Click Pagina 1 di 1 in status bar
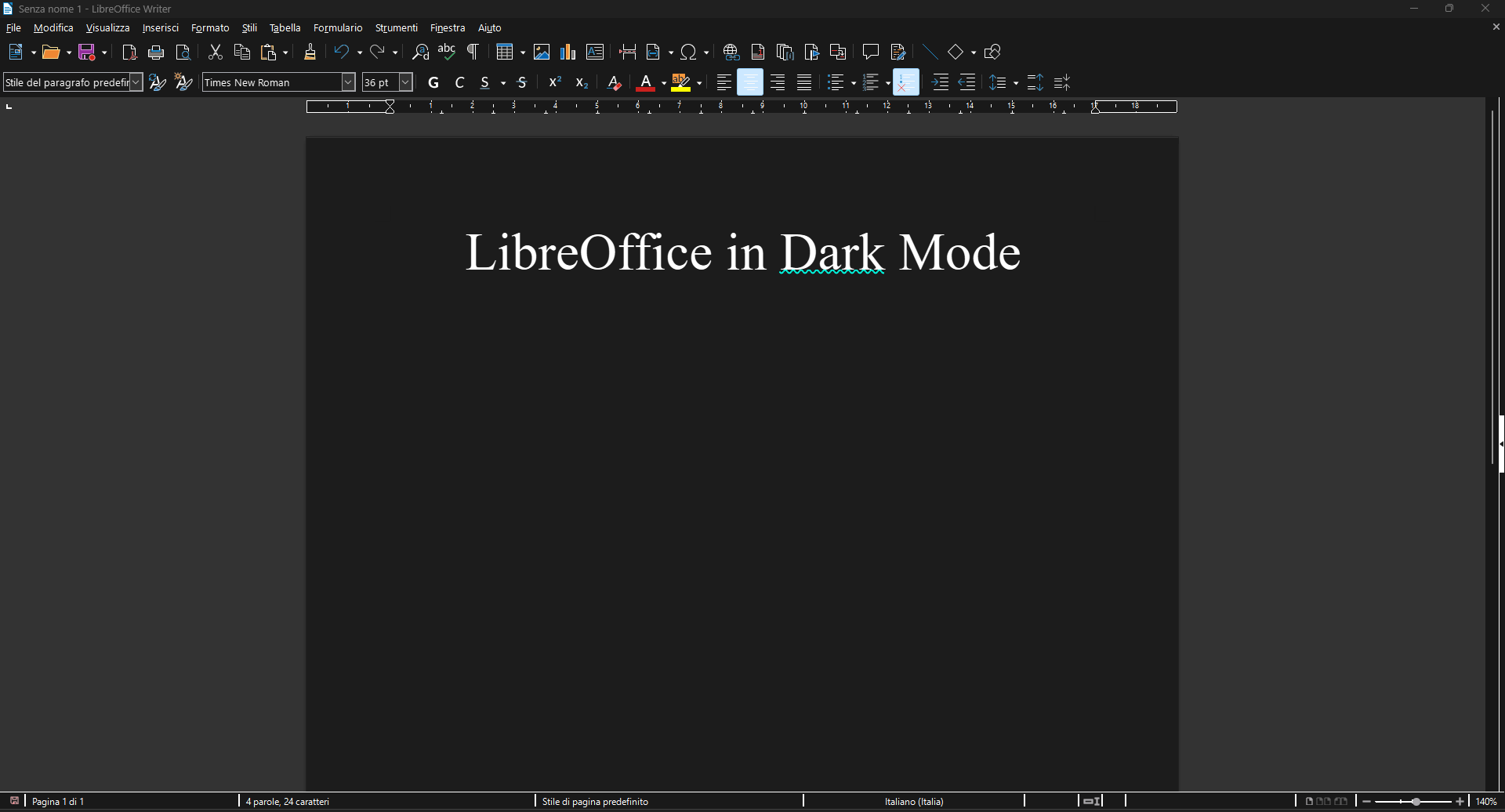Image resolution: width=1505 pixels, height=812 pixels. (58, 802)
